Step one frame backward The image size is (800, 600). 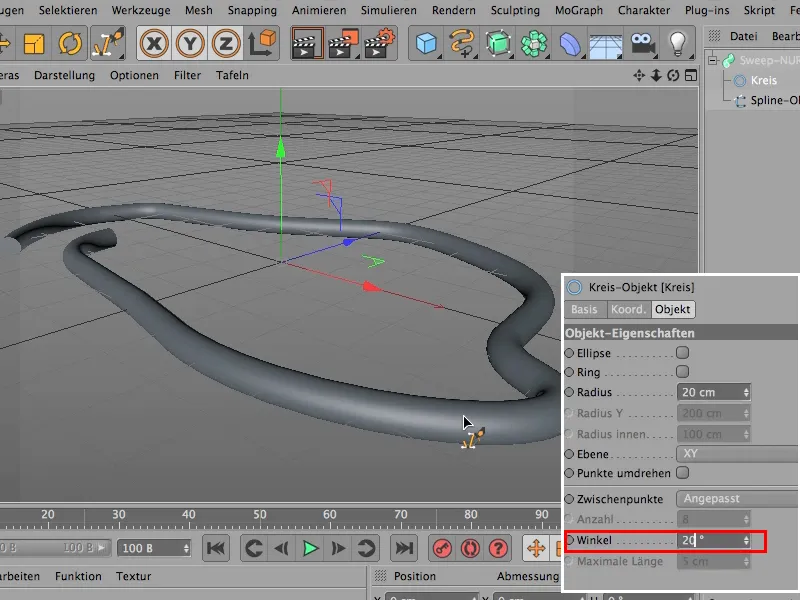pyautogui.click(x=282, y=548)
